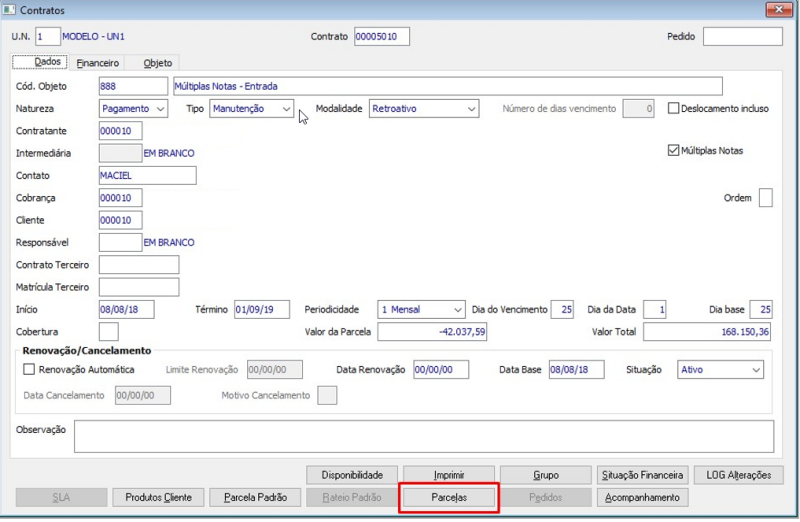Switch to the Dados tab
This screenshot has height=522, width=800.
[x=40, y=62]
